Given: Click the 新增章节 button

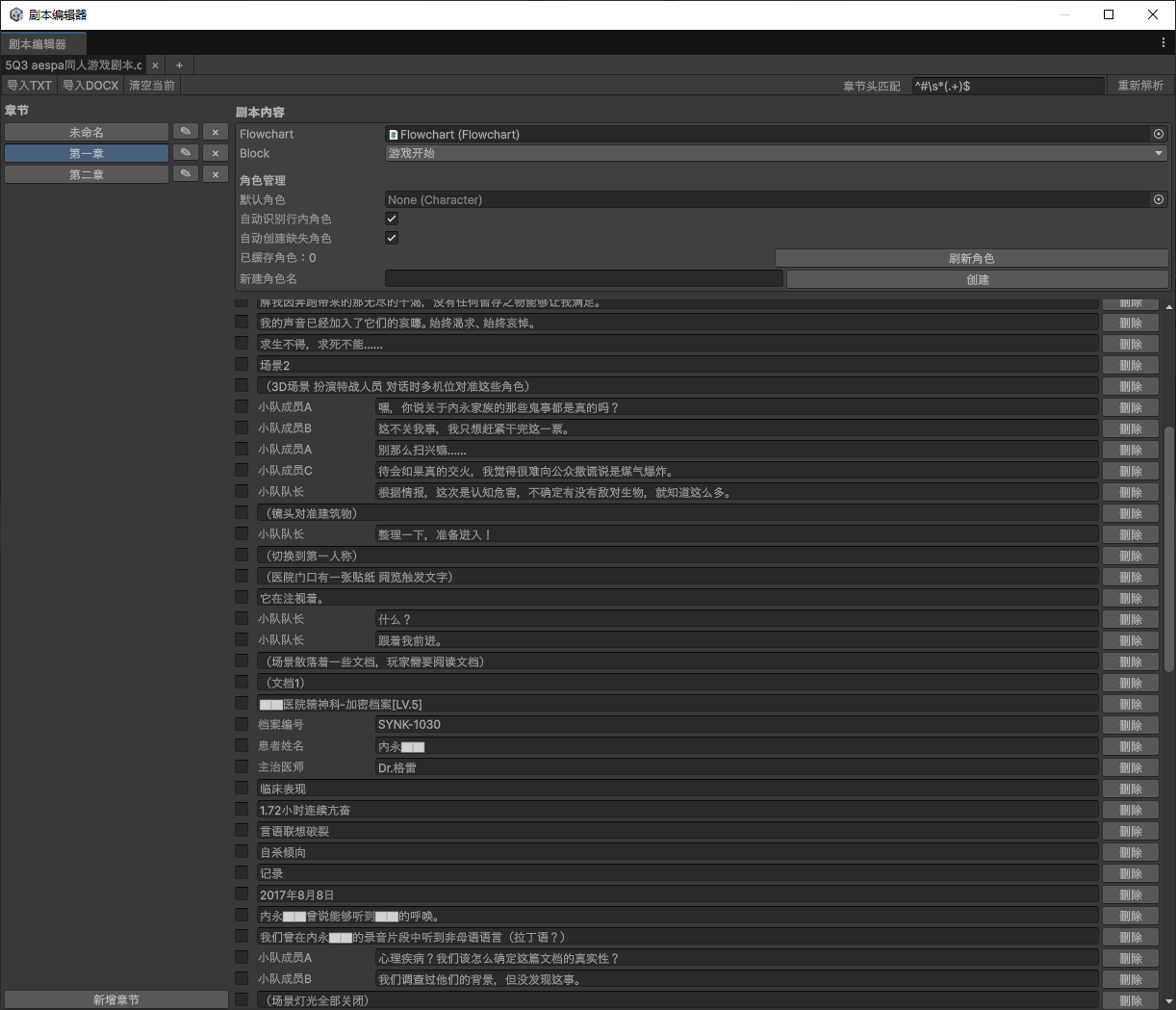Looking at the screenshot, I should point(115,999).
